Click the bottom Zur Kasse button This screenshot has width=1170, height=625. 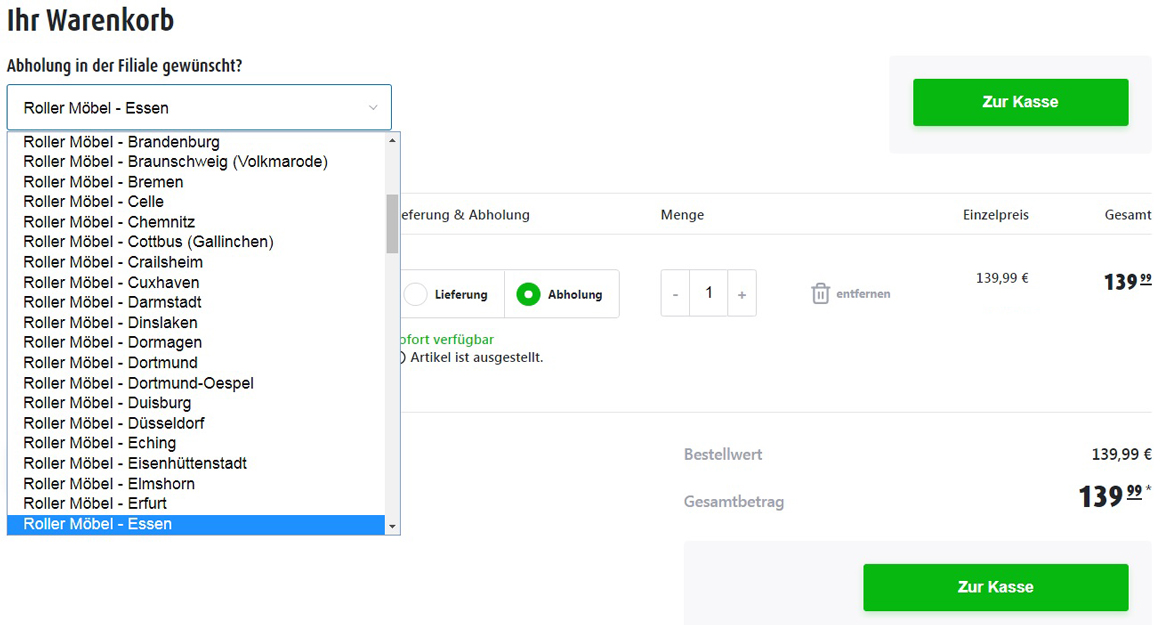[995, 587]
